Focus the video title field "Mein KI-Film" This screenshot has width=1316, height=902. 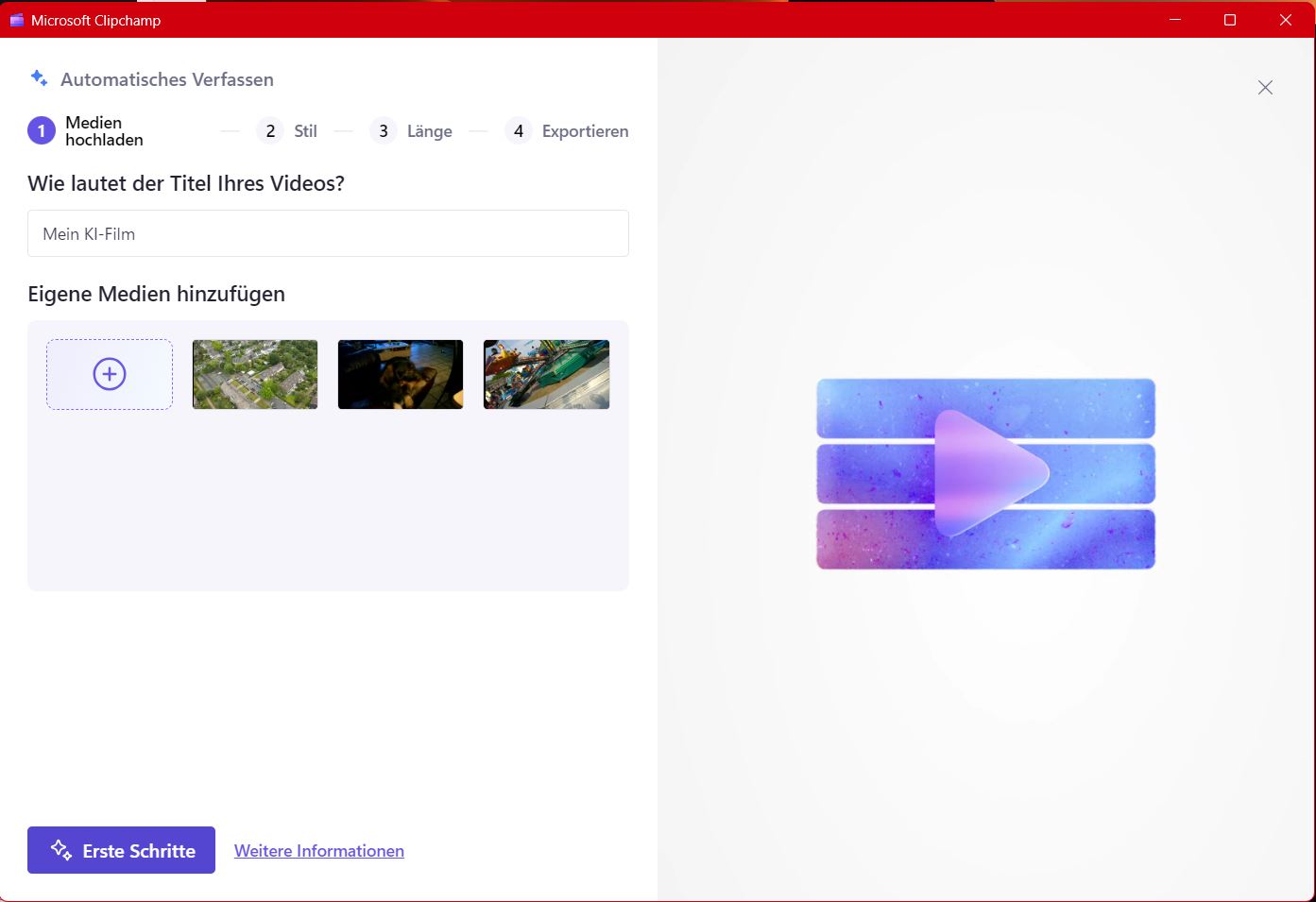[328, 233]
